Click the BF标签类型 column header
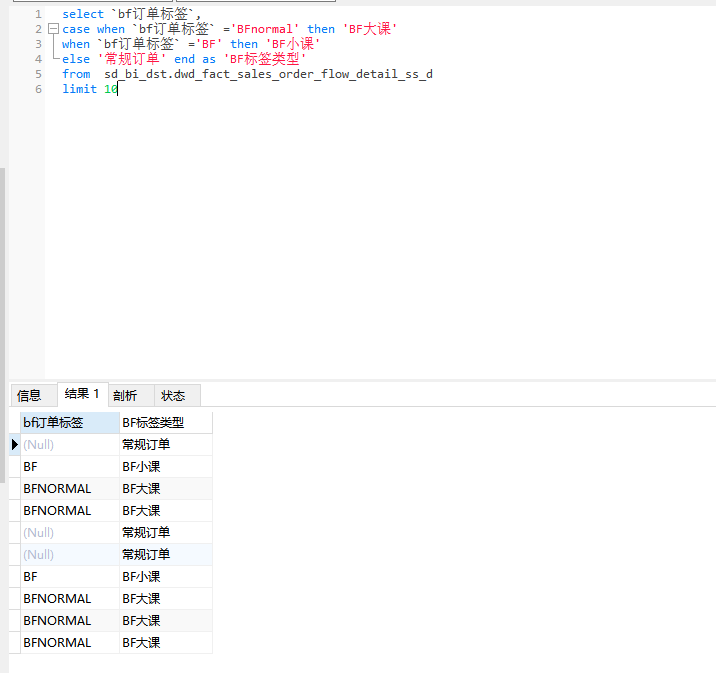 click(x=166, y=423)
